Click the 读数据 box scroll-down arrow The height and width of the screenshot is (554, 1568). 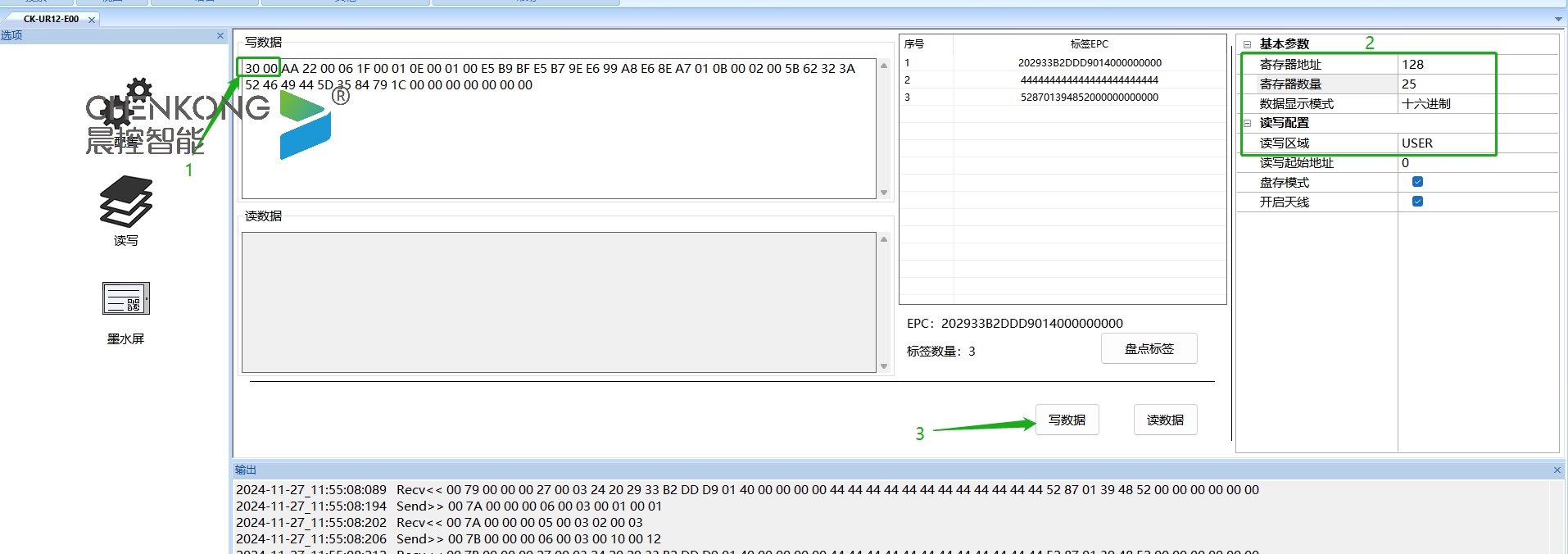pyautogui.click(x=884, y=366)
